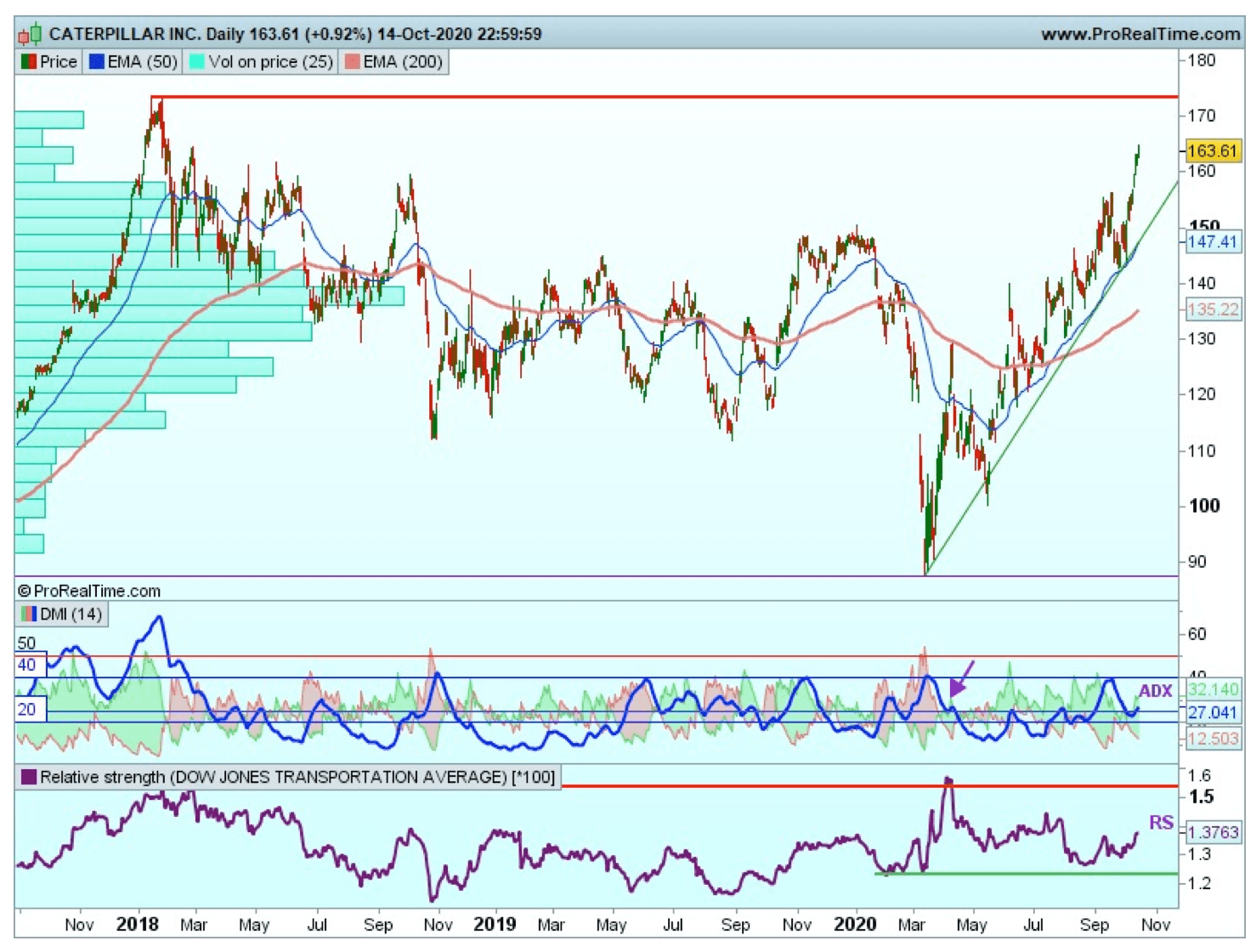The width and height of the screenshot is (1256, 952).
Task: Click the 2020 label on time axis
Action: [855, 924]
